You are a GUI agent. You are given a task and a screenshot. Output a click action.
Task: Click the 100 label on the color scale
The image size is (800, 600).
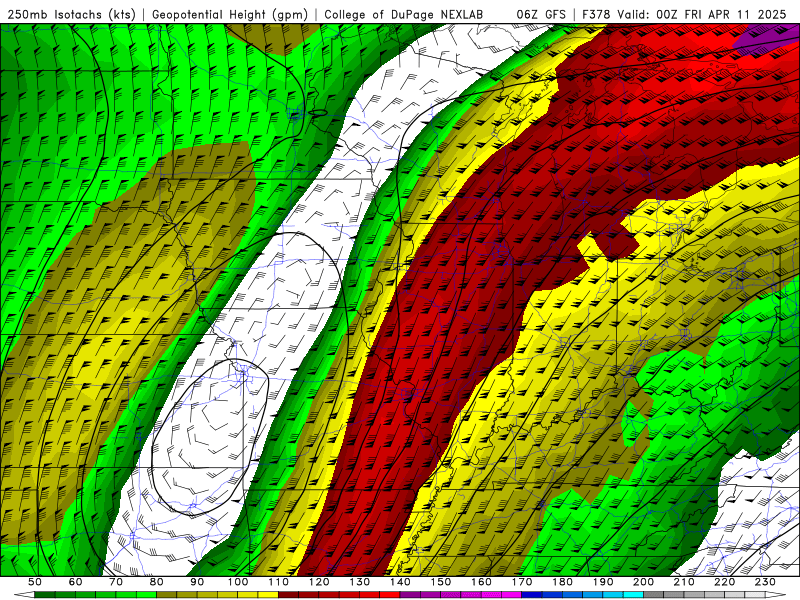coord(238,582)
